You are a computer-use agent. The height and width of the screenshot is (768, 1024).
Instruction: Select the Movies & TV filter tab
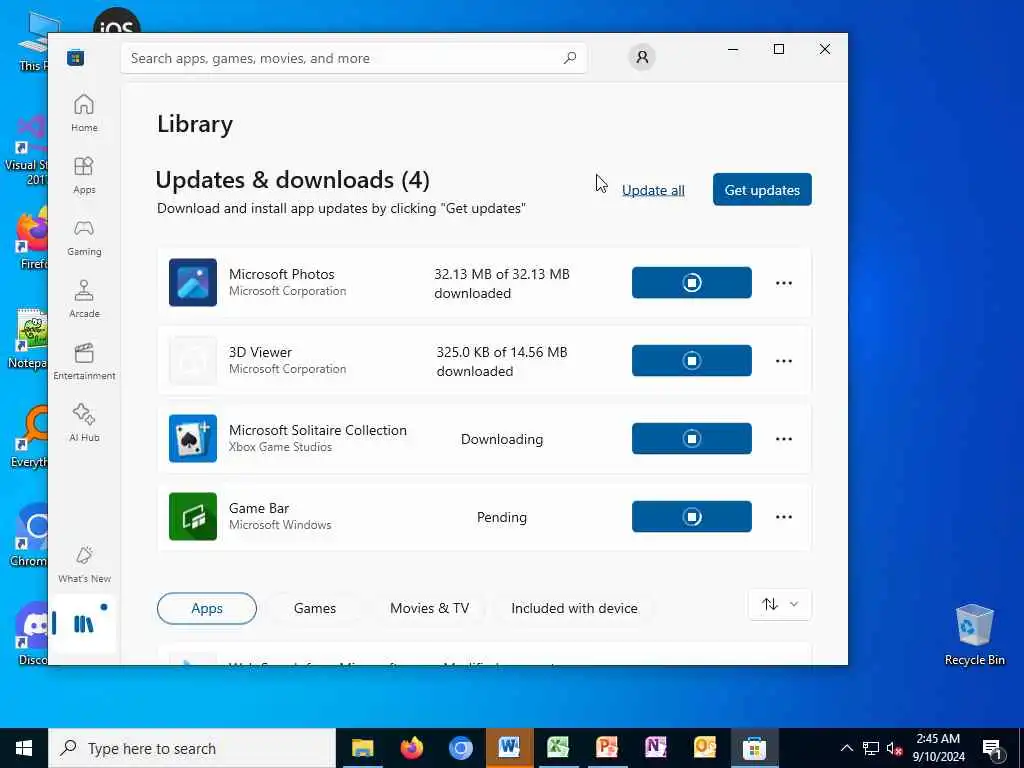pyautogui.click(x=429, y=608)
